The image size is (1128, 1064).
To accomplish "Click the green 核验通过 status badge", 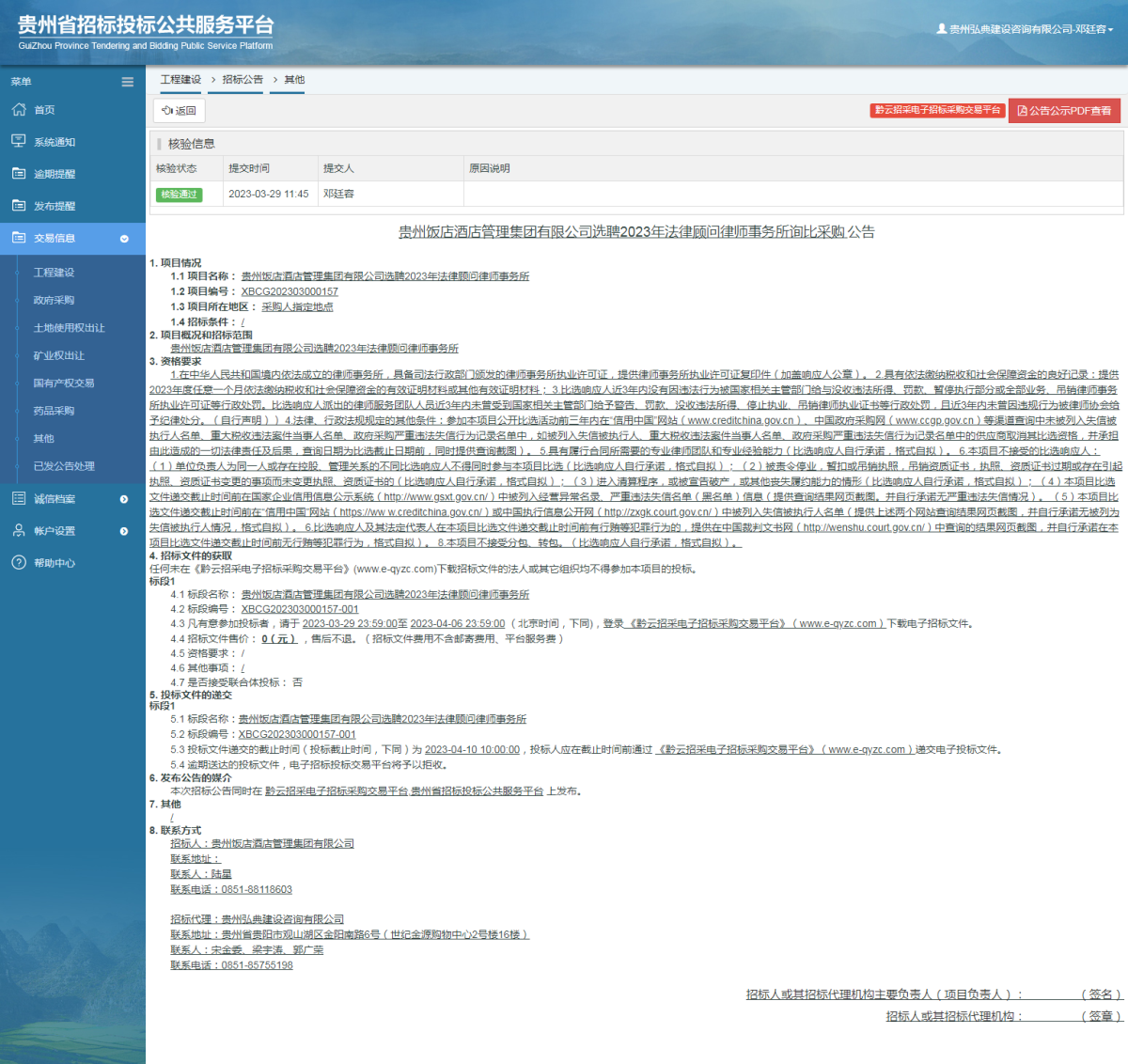I will [x=179, y=195].
